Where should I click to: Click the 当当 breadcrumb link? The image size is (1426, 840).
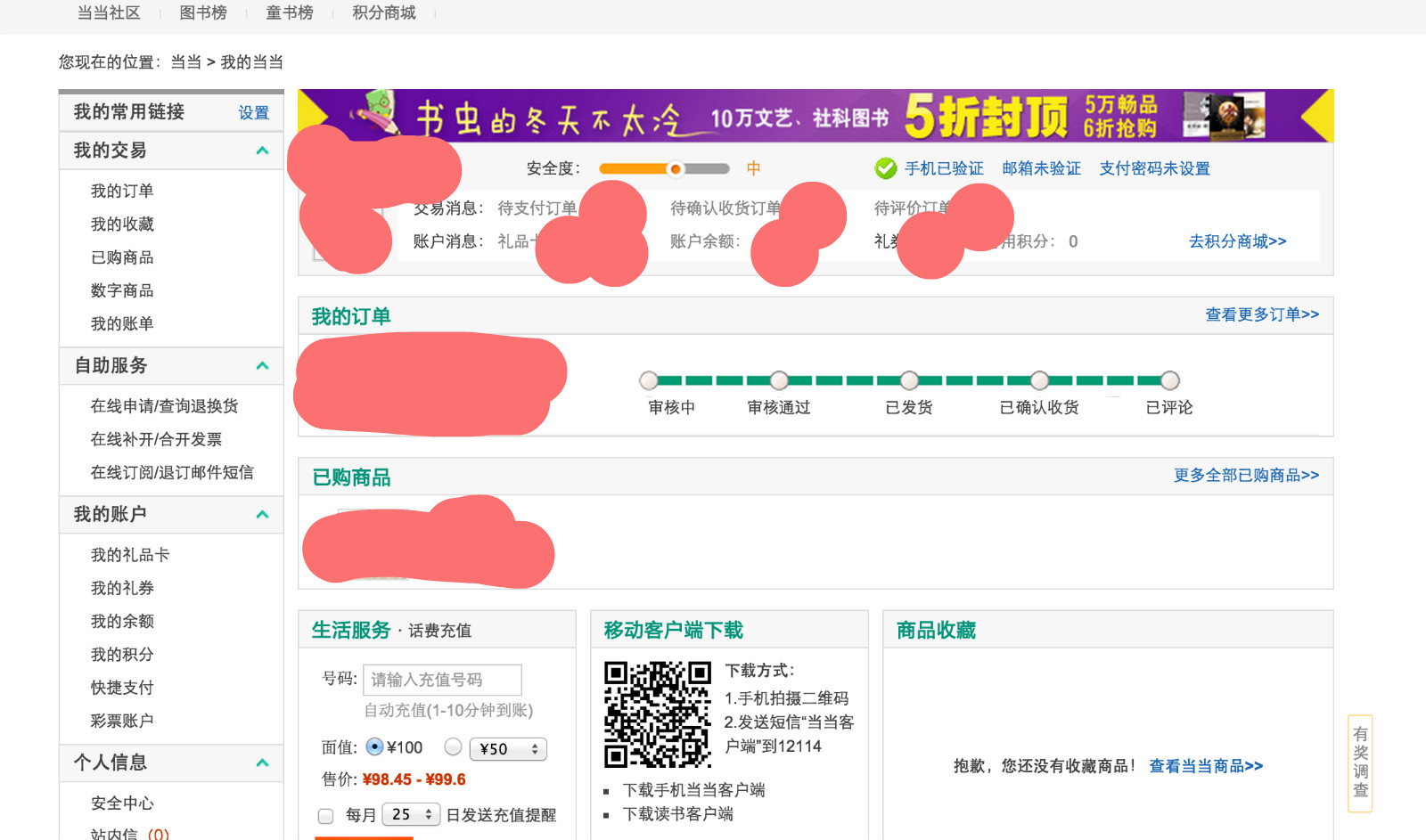point(186,62)
